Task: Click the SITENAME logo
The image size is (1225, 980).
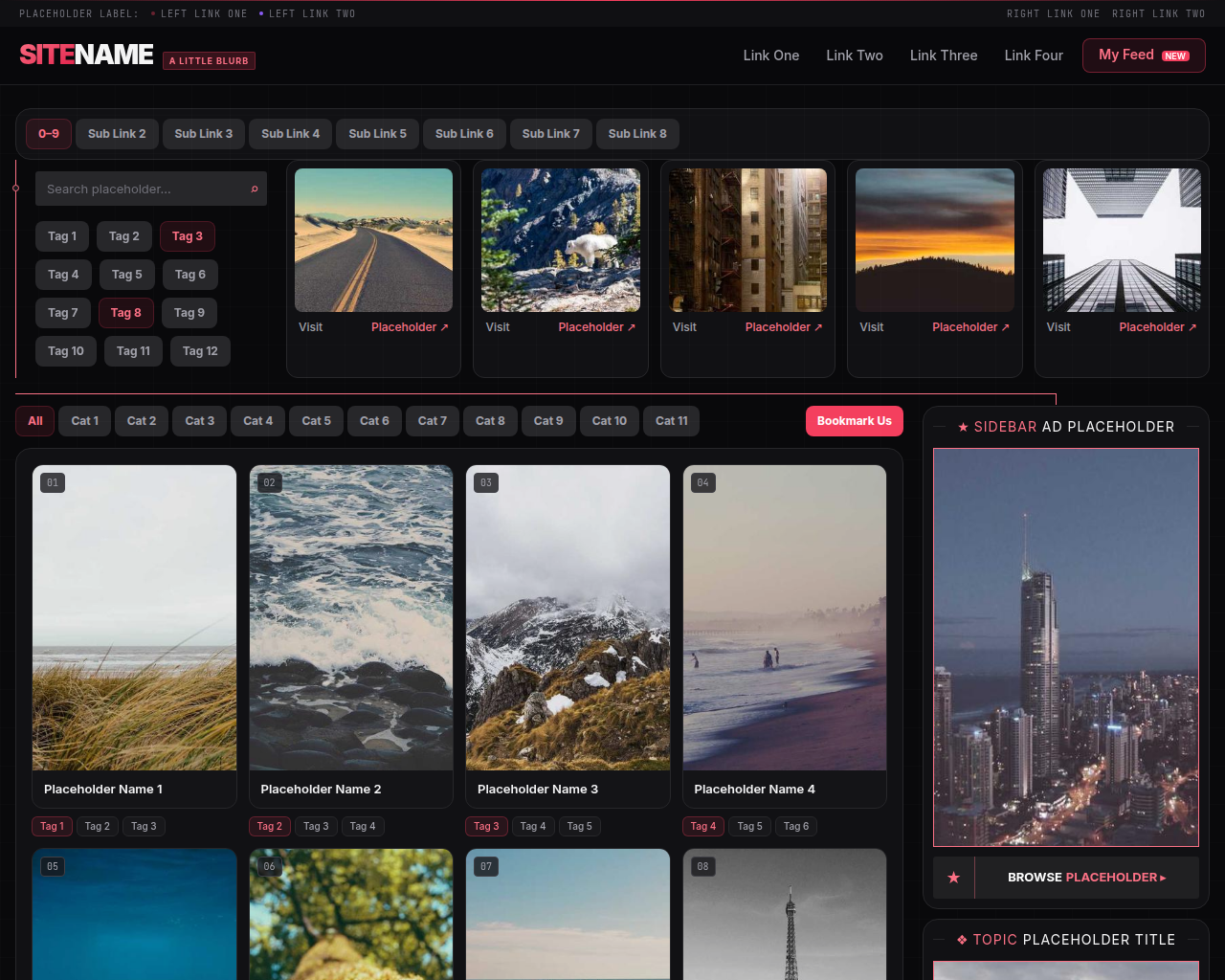Action: pos(86,55)
